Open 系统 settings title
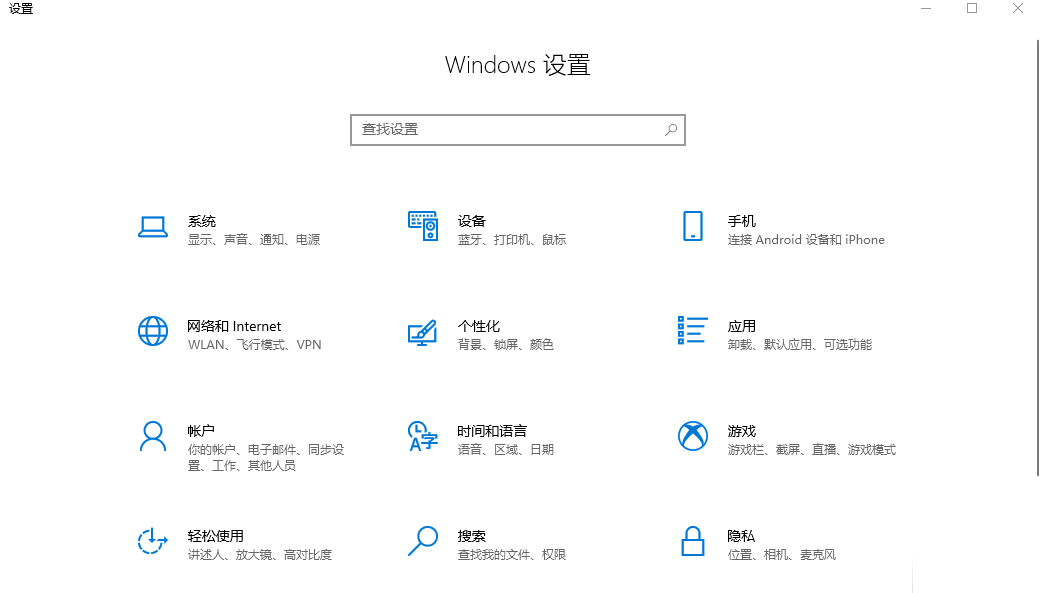The image size is (1040, 593). [x=202, y=221]
